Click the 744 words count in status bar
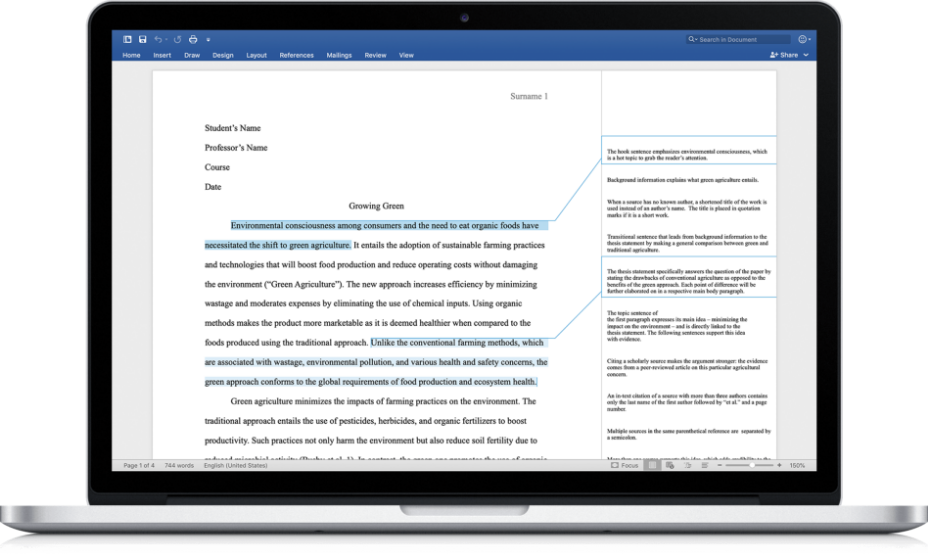The image size is (928, 554). pos(179,465)
